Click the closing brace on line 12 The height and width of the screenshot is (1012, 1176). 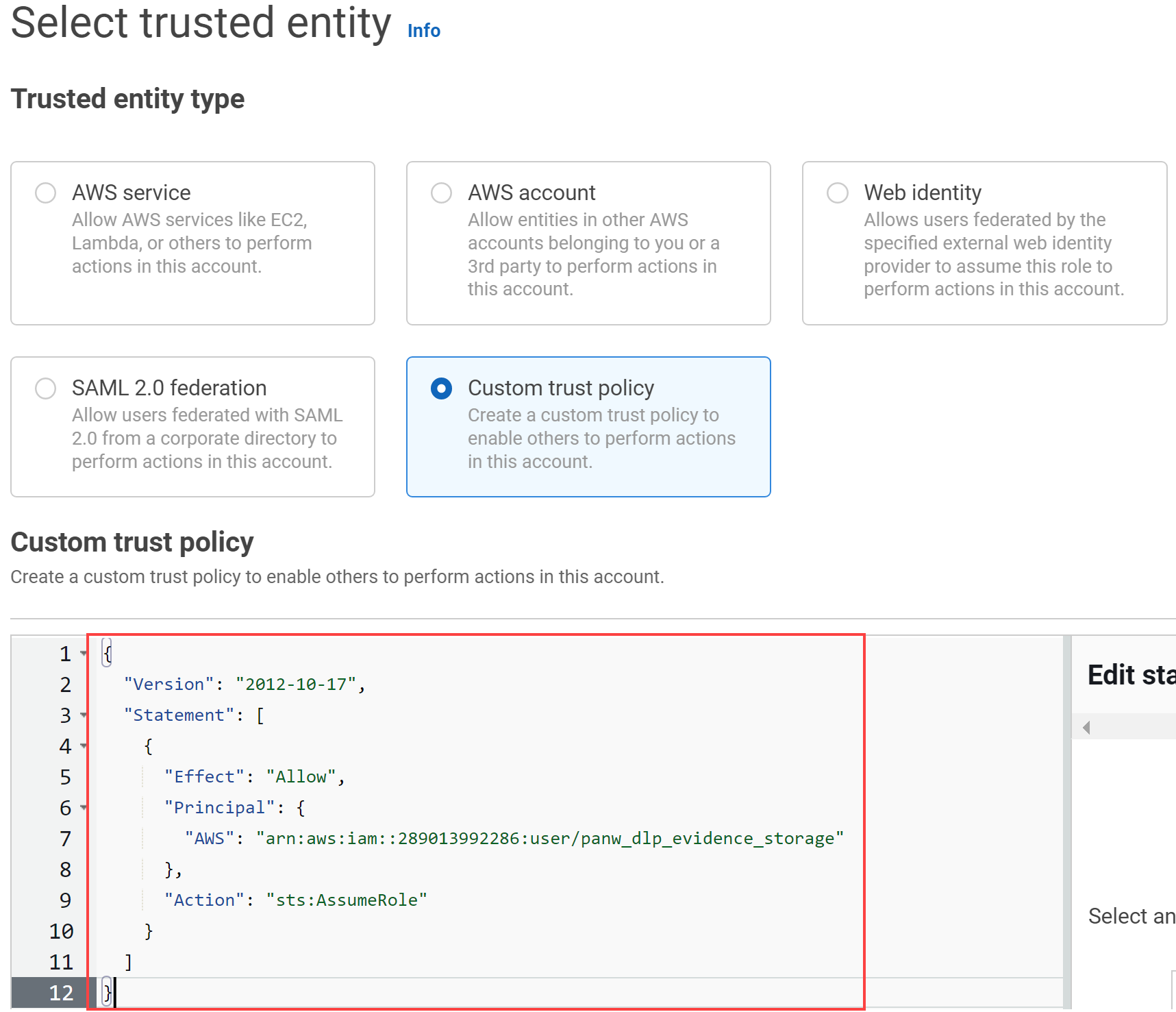click(x=107, y=992)
